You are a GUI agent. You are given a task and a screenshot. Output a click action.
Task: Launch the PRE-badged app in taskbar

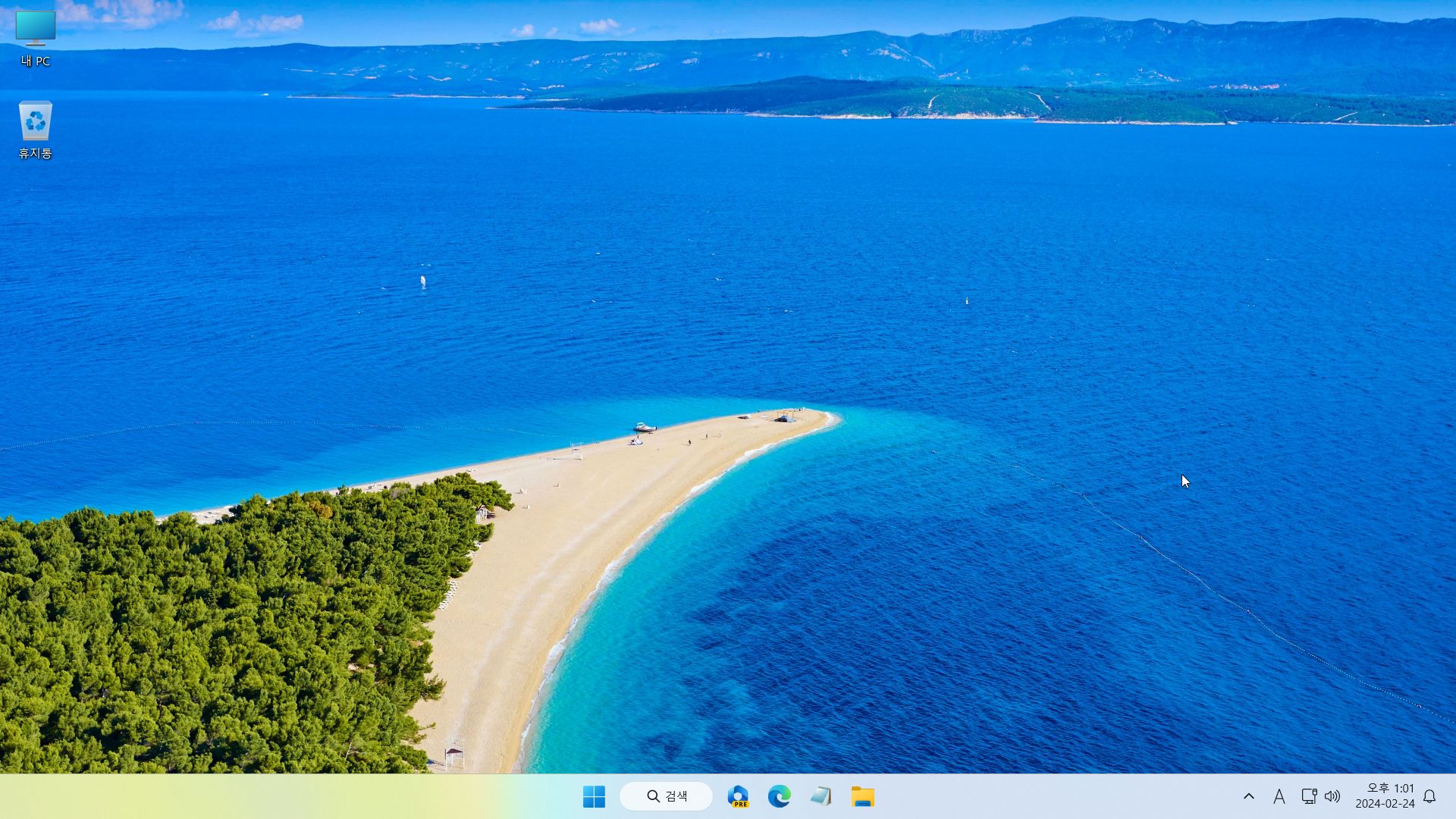click(x=738, y=796)
